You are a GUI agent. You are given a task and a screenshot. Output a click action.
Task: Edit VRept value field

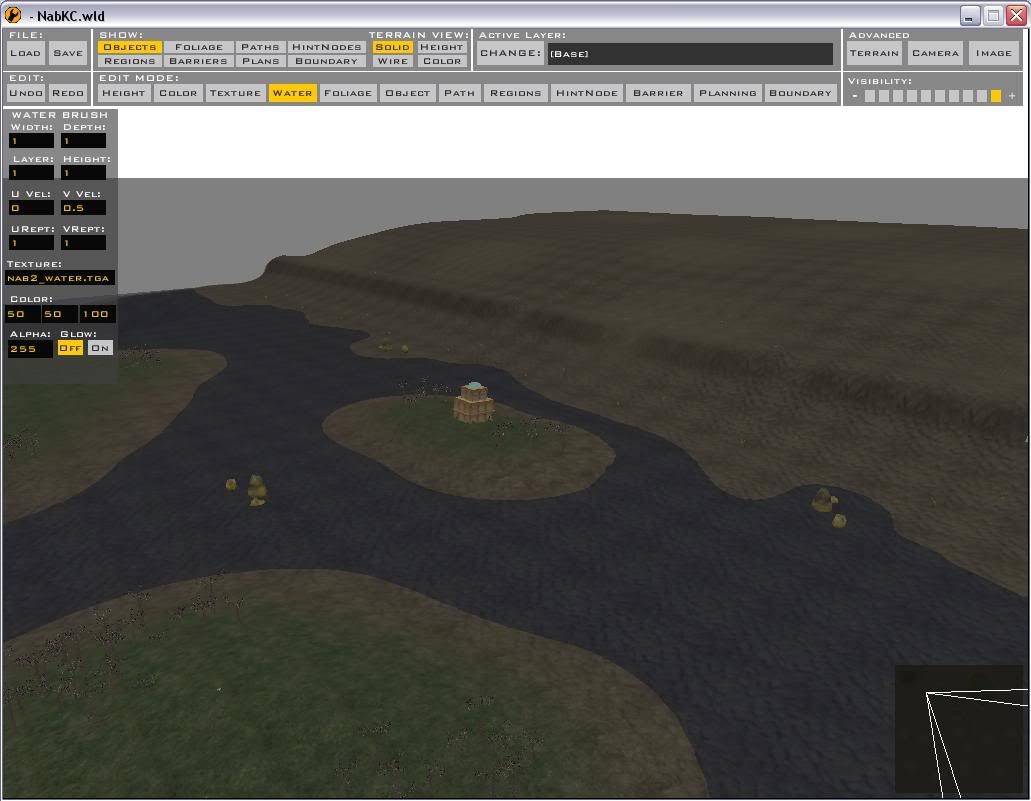pos(84,243)
